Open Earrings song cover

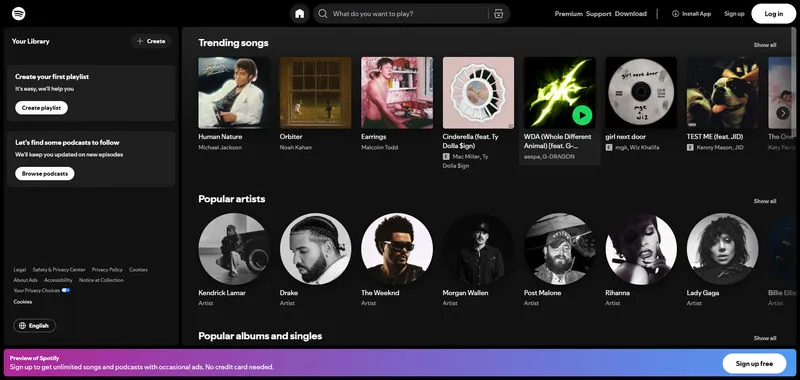tap(397, 92)
